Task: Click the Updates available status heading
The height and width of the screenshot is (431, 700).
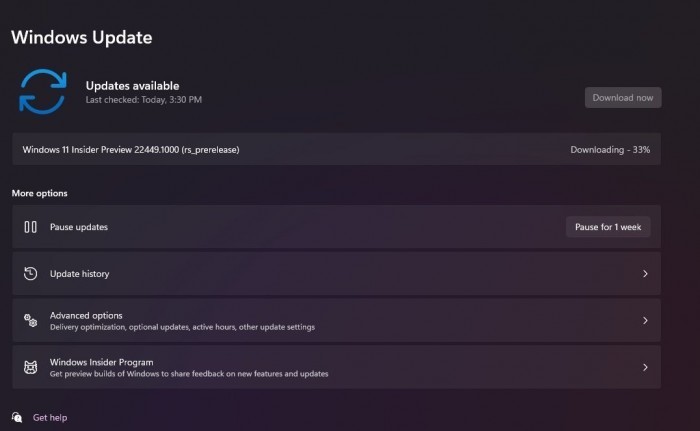Action: click(132, 85)
